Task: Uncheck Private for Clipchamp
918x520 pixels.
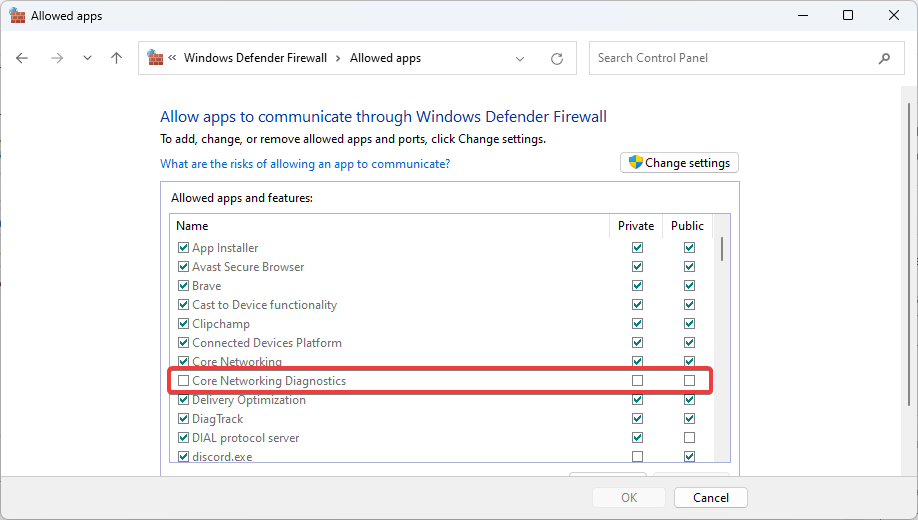Action: (x=638, y=324)
